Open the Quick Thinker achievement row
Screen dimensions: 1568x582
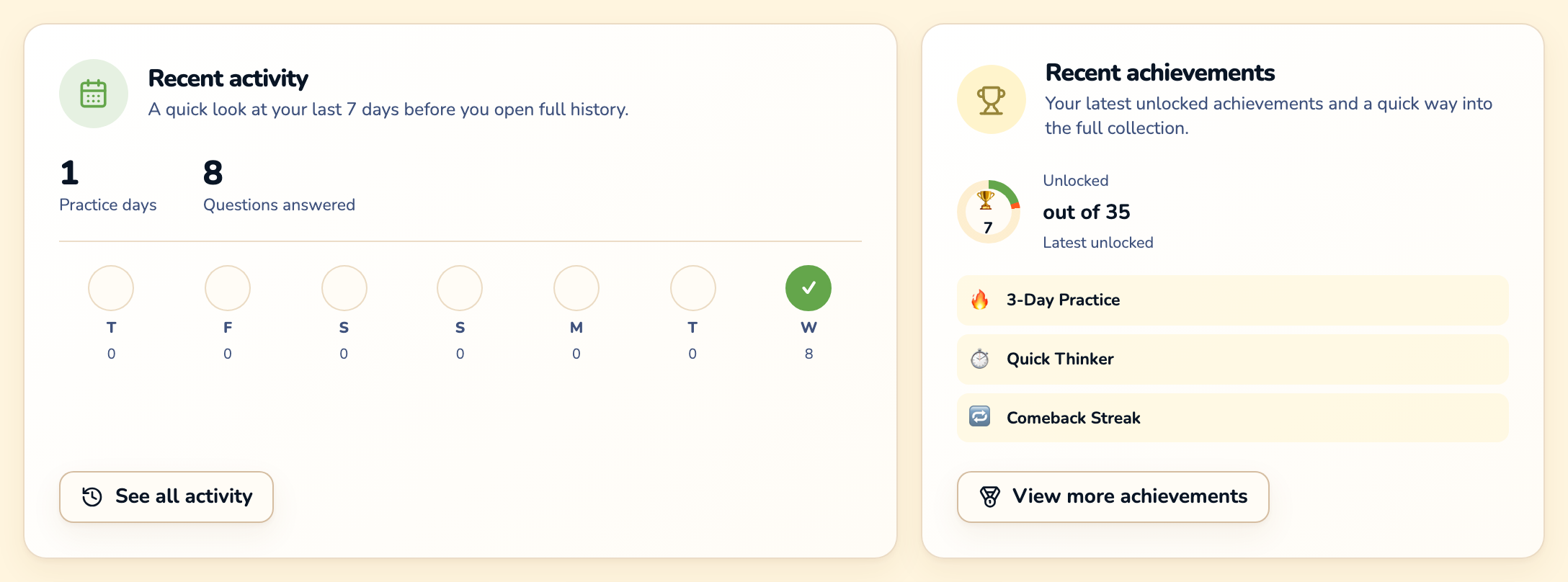point(1232,359)
